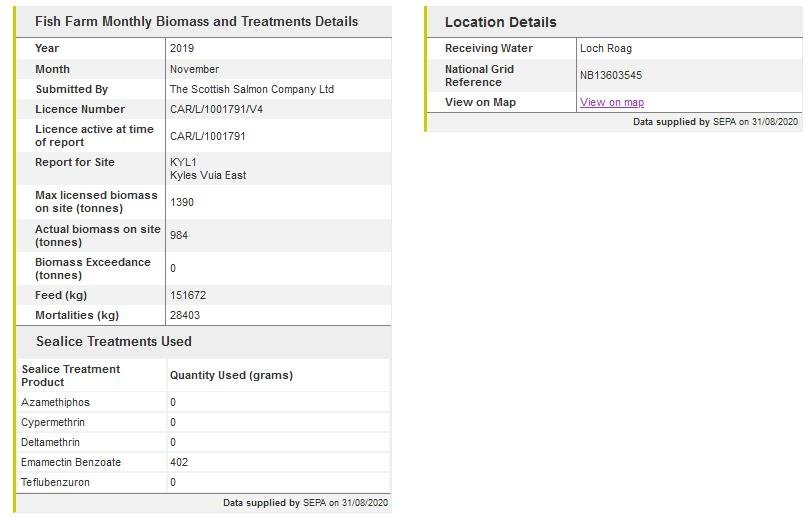Open the View on map link
Image resolution: width=811 pixels, height=518 pixels.
point(611,102)
